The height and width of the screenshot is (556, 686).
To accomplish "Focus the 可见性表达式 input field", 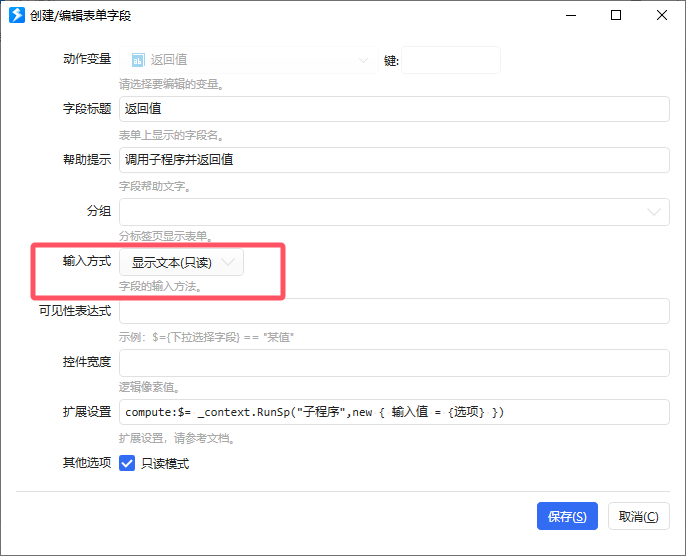I will pos(394,311).
